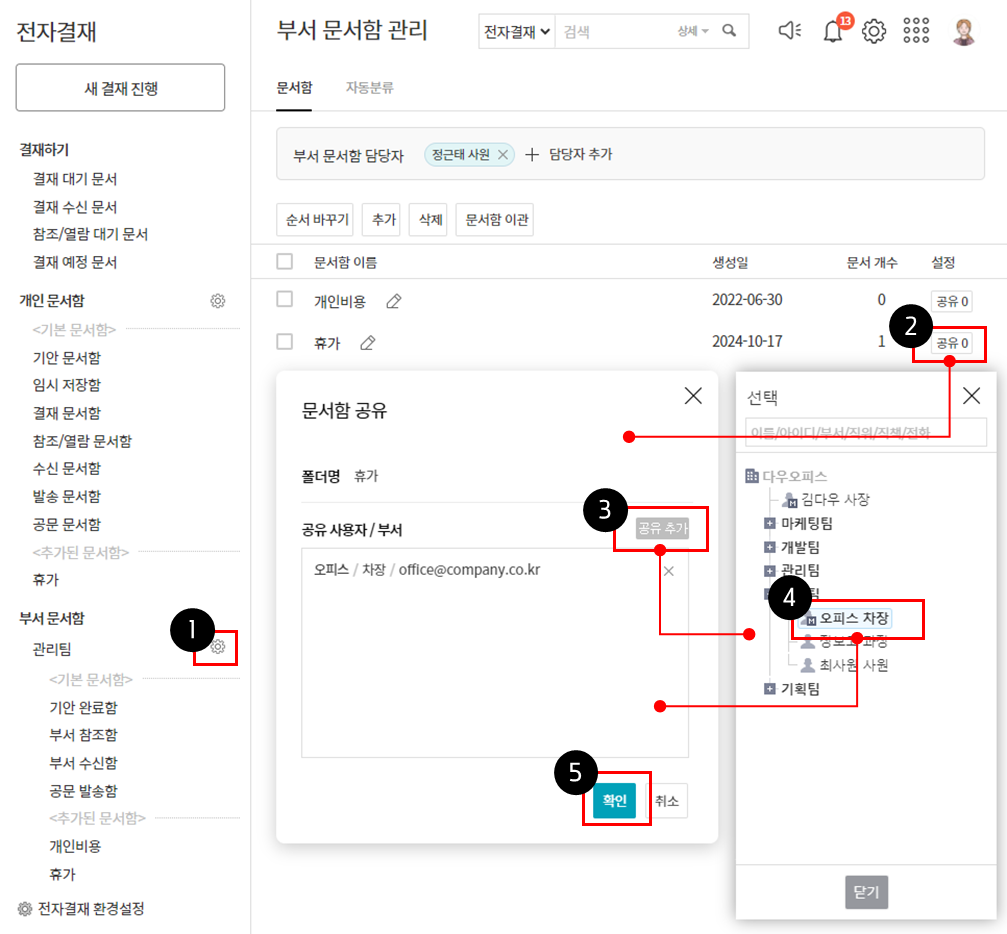Open the 전자결재 search scope dropdown
The image size is (1007, 934).
517,32
